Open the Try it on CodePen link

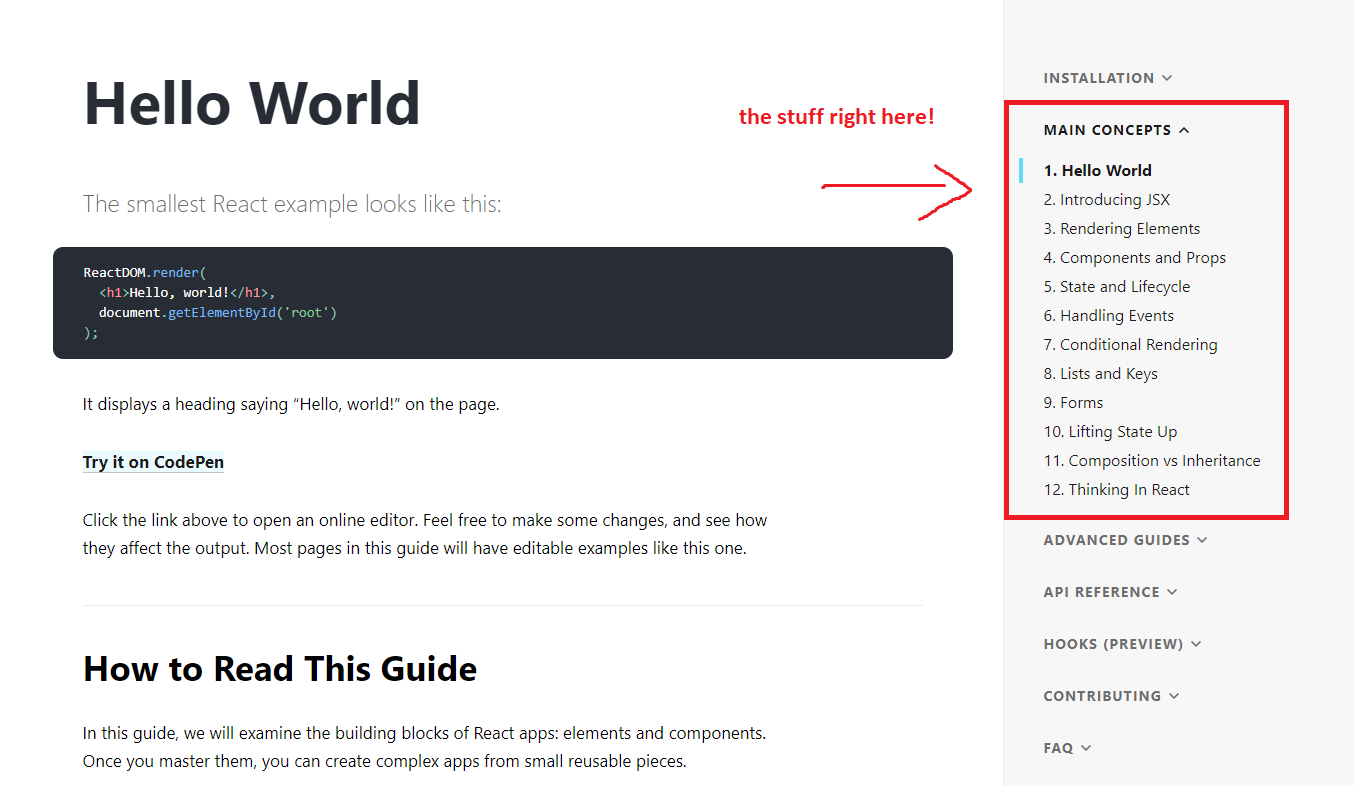153,462
